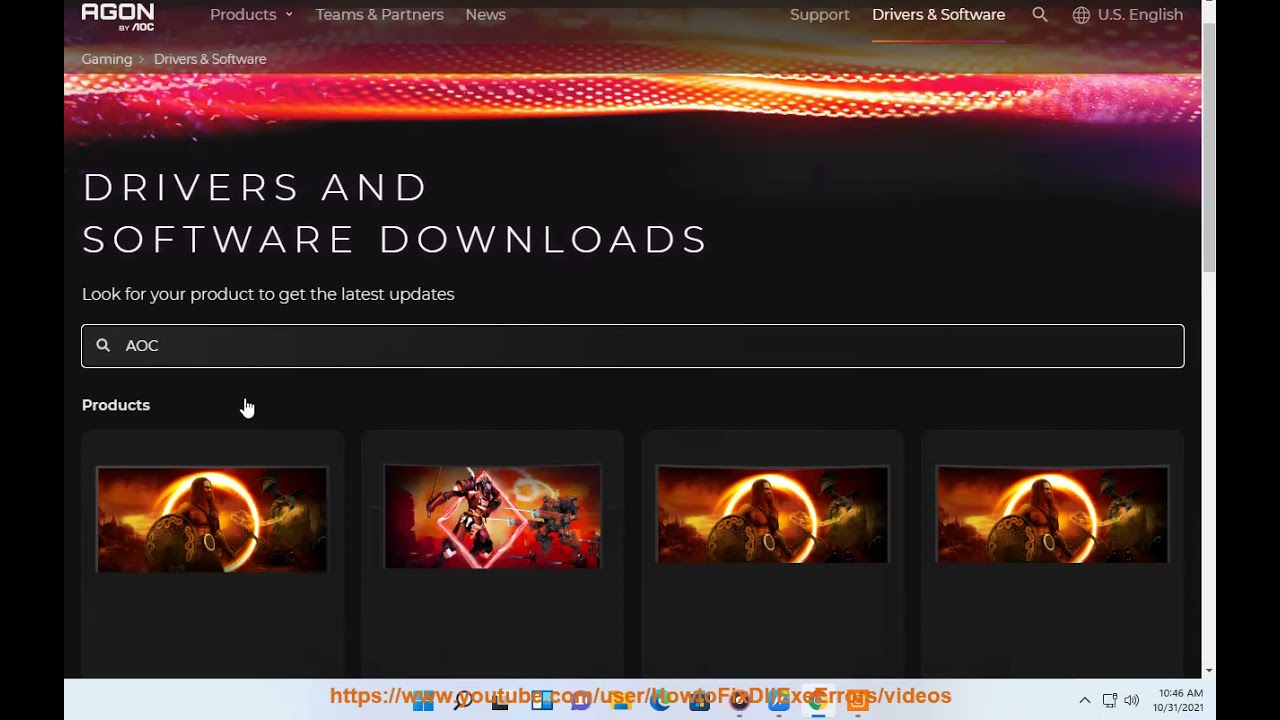
Task: Click the Drivers & Software breadcrumb link
Action: 210,59
